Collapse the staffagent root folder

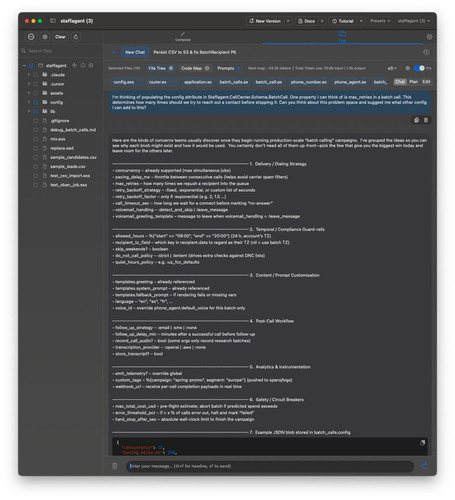click(x=24, y=65)
